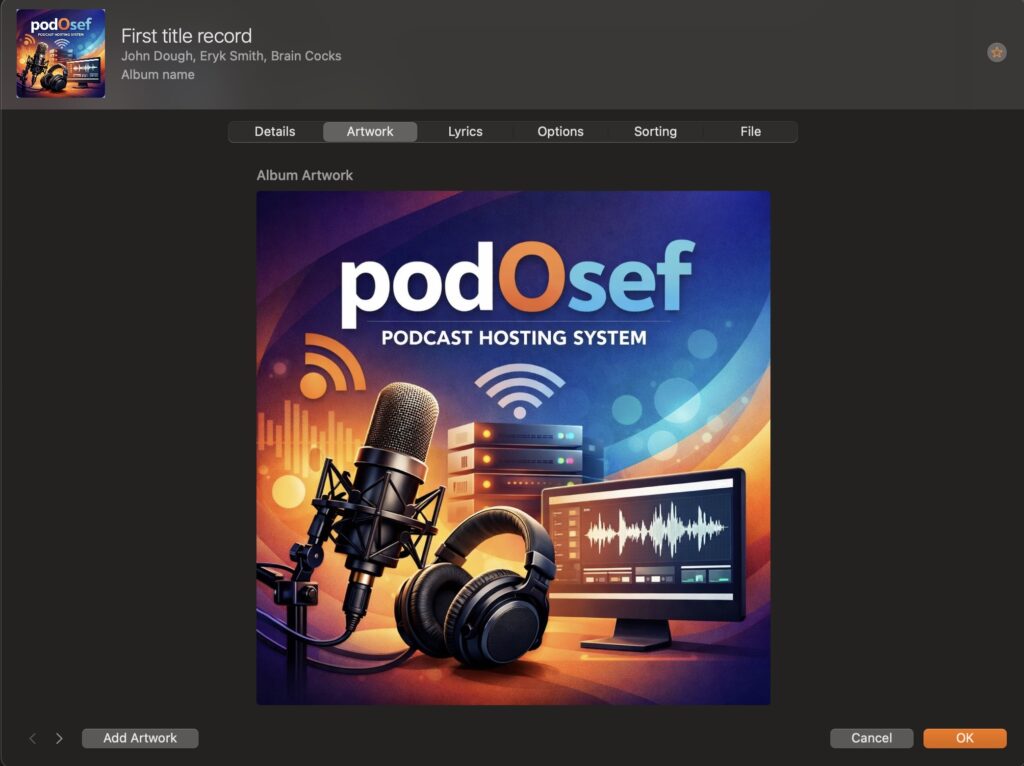The height and width of the screenshot is (766, 1024).
Task: Go to the next song with right chevron
Action: (59, 738)
